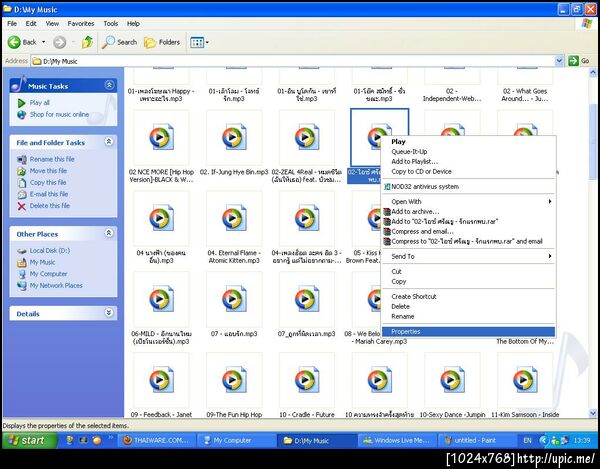This screenshot has height=469, width=600.
Task: Click E-mail this file link
Action: coord(49,194)
